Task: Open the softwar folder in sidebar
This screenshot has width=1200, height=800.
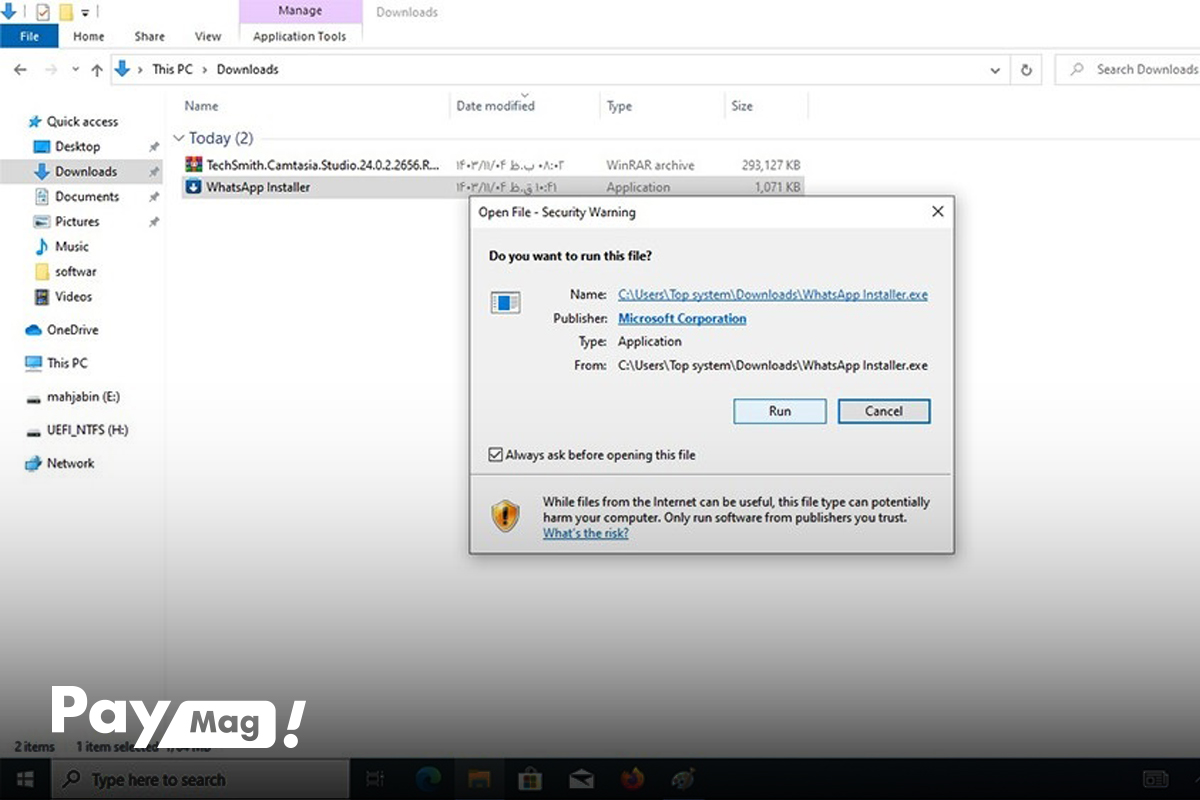Action: (x=76, y=271)
